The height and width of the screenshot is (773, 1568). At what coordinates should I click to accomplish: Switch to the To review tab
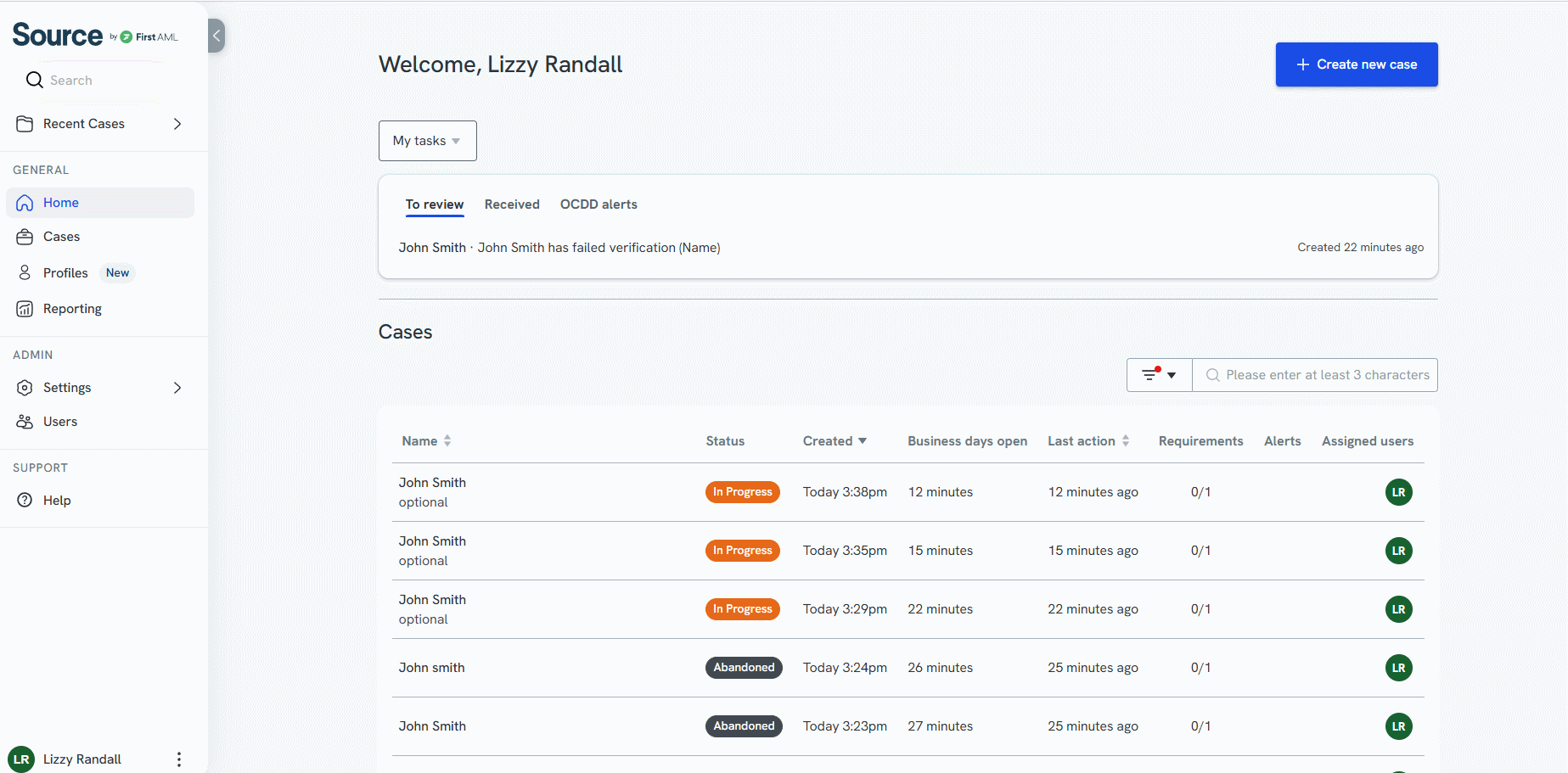click(x=434, y=204)
